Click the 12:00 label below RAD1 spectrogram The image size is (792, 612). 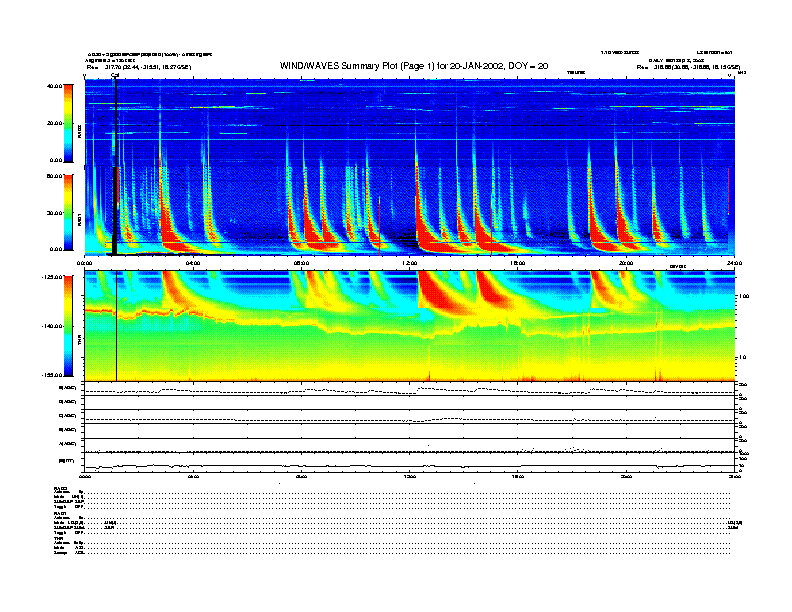coord(410,263)
